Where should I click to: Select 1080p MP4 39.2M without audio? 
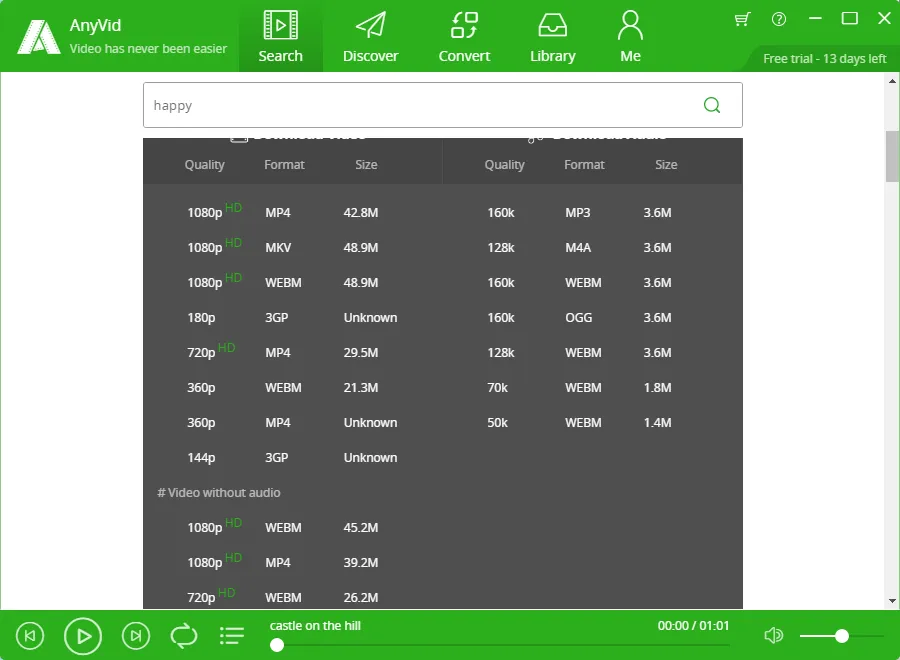(x=293, y=562)
